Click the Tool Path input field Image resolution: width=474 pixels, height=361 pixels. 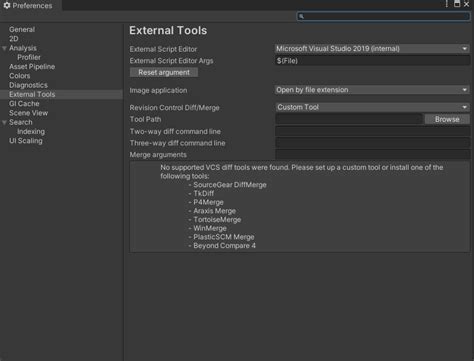[x=349, y=119]
